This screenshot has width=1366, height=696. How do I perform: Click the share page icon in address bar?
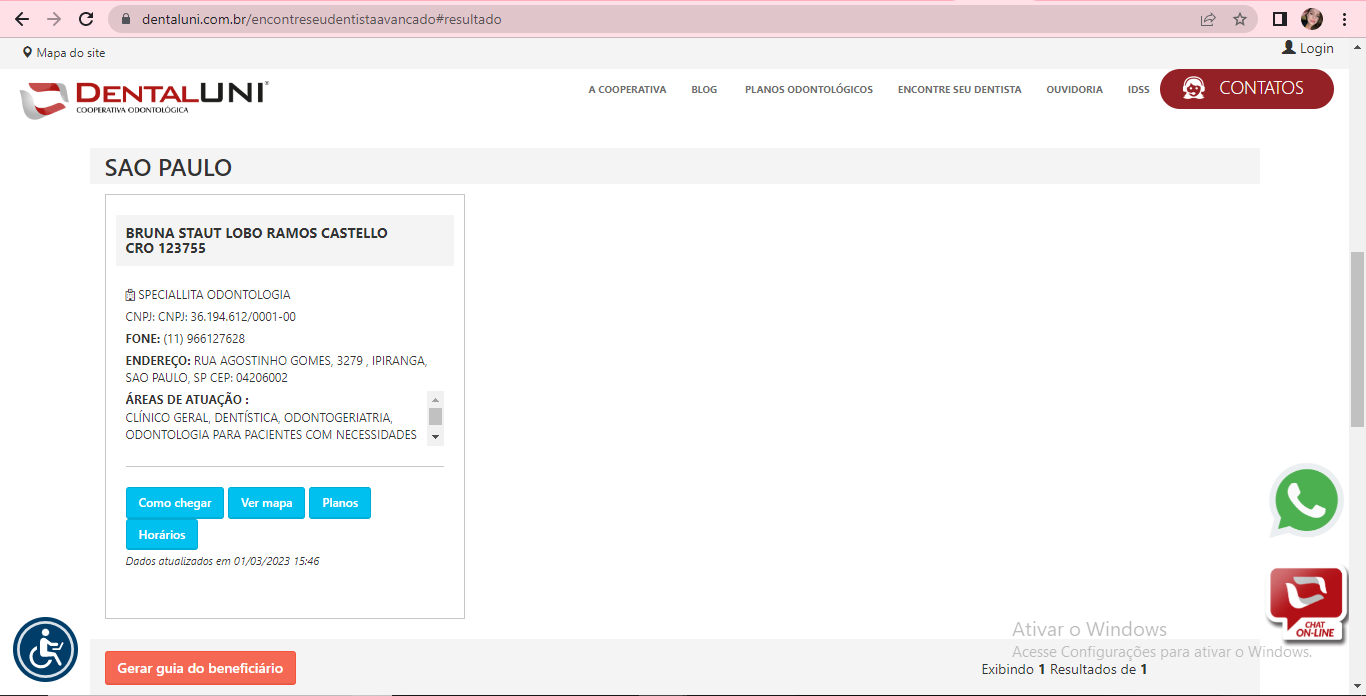(x=1208, y=19)
